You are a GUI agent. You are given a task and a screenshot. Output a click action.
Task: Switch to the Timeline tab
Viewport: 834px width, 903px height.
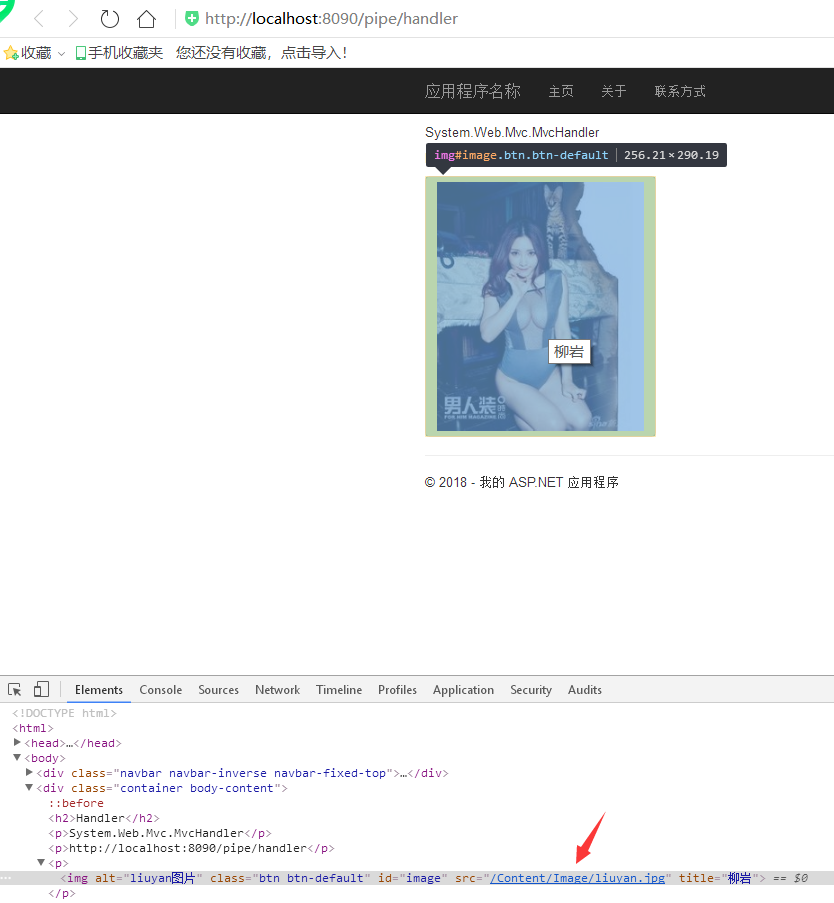(339, 690)
